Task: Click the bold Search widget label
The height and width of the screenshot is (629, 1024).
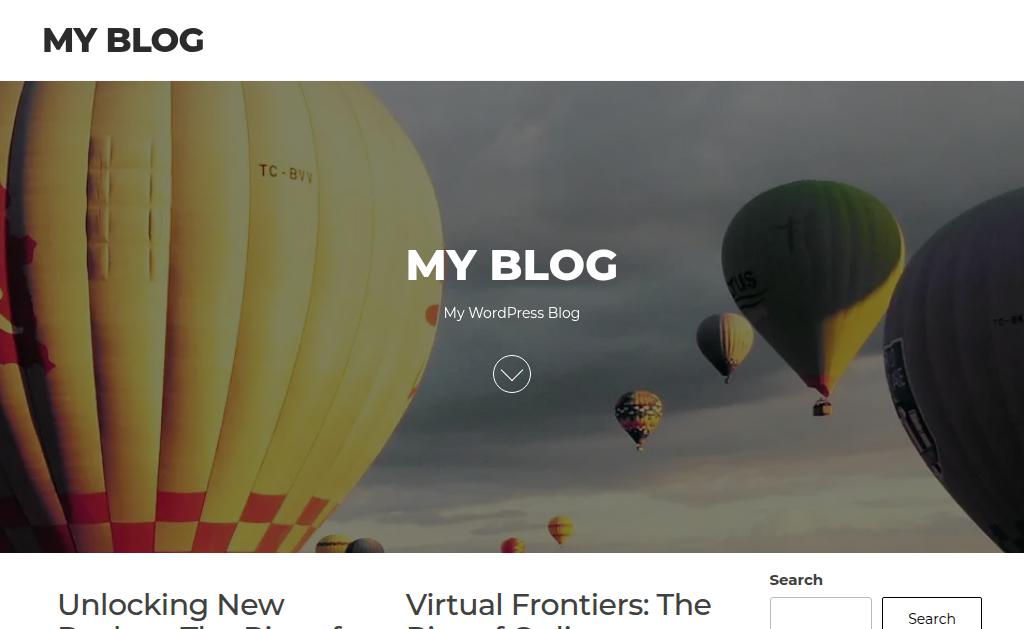Action: pyautogui.click(x=795, y=580)
